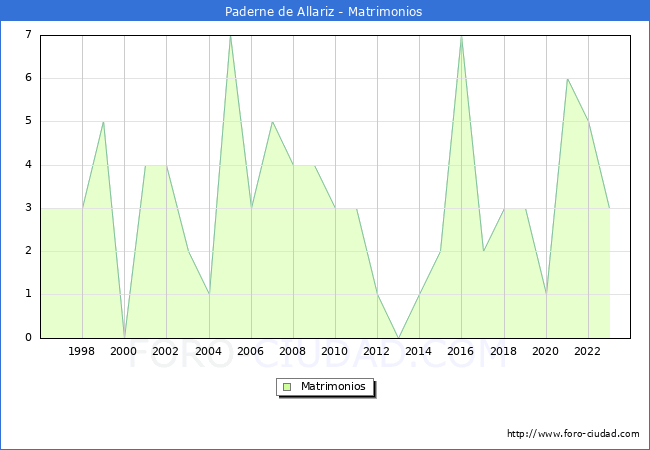The width and height of the screenshot is (650, 450).
Task: Click the y-axis label 6
Action: click(28, 77)
